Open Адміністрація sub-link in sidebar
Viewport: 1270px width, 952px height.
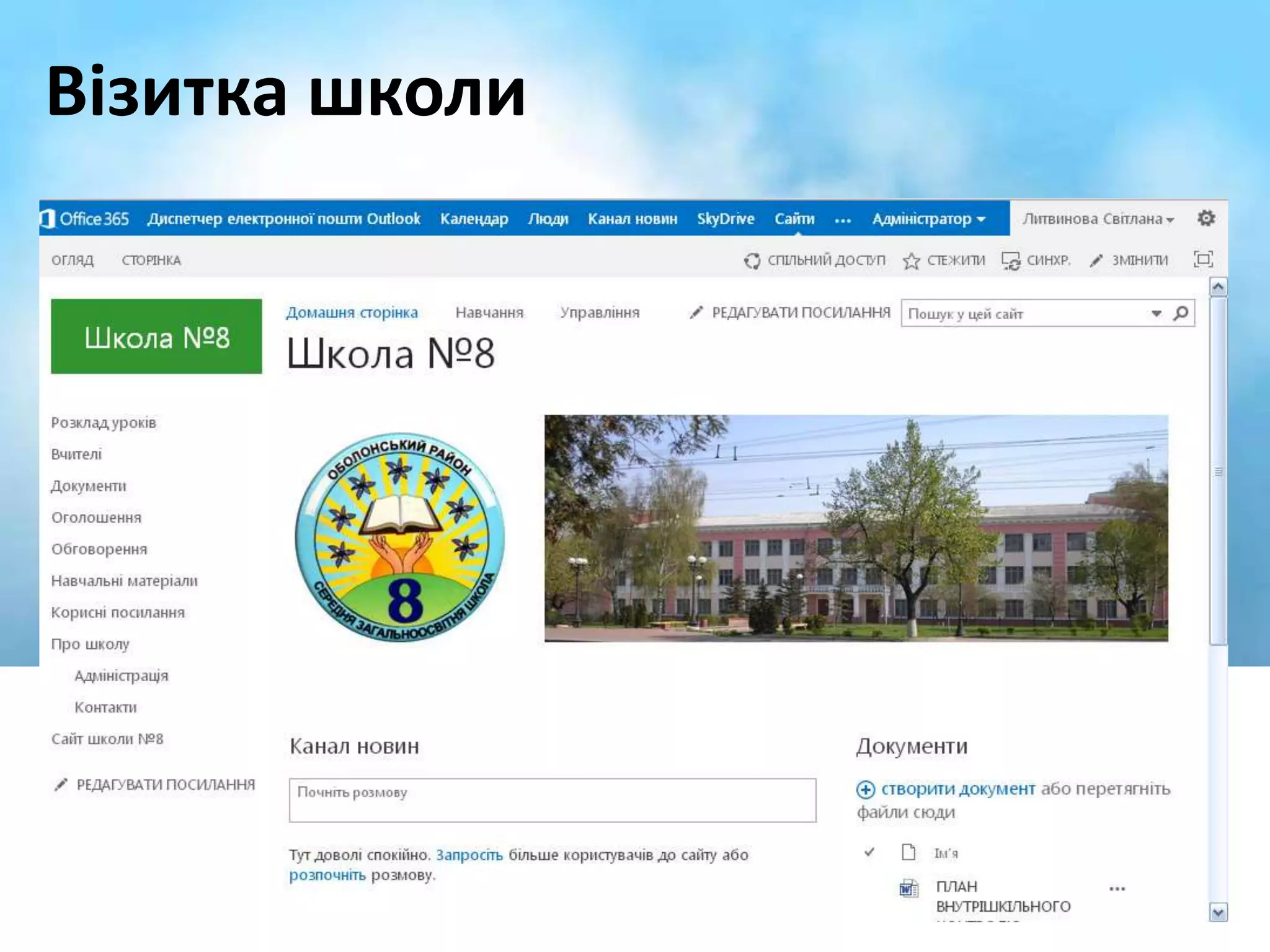pyautogui.click(x=122, y=676)
